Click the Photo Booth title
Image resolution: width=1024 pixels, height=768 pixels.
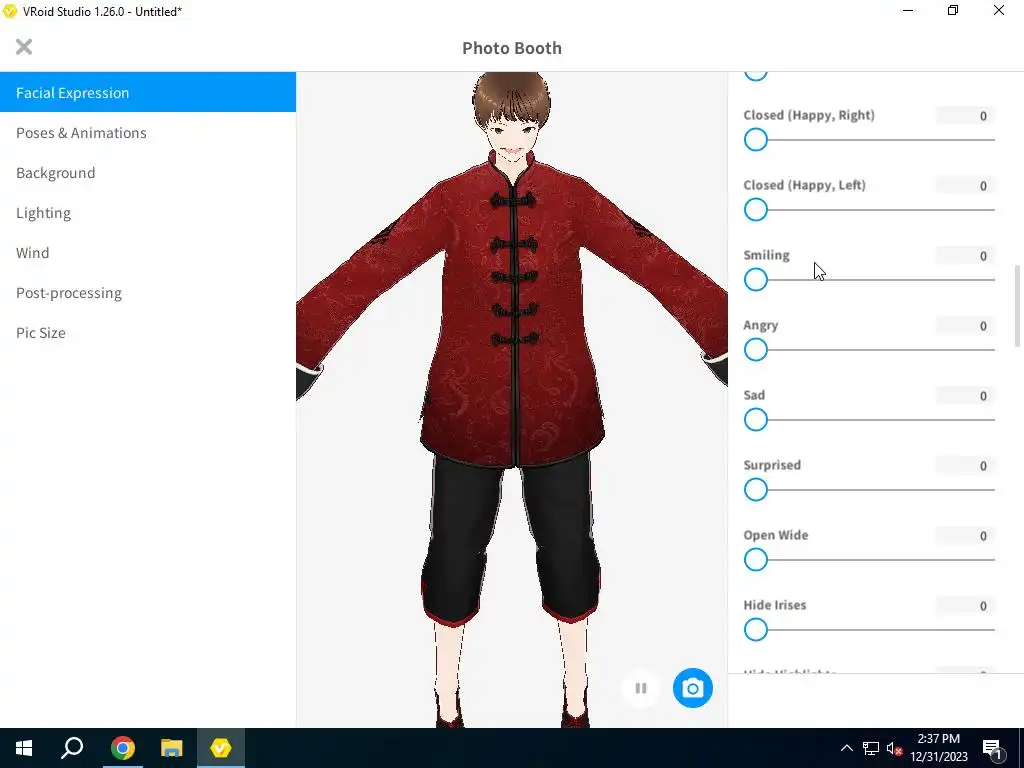click(512, 48)
